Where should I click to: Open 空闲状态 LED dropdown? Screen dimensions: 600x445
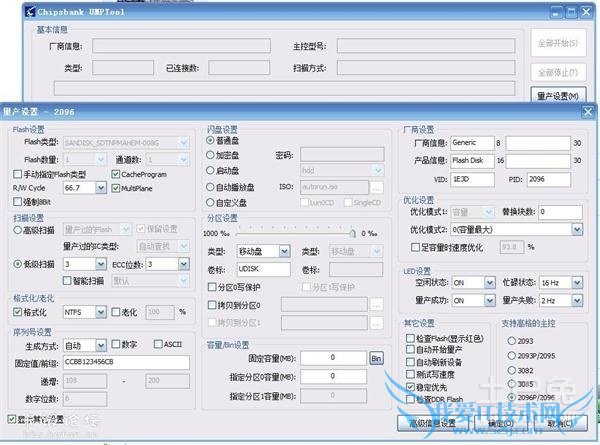click(489, 283)
